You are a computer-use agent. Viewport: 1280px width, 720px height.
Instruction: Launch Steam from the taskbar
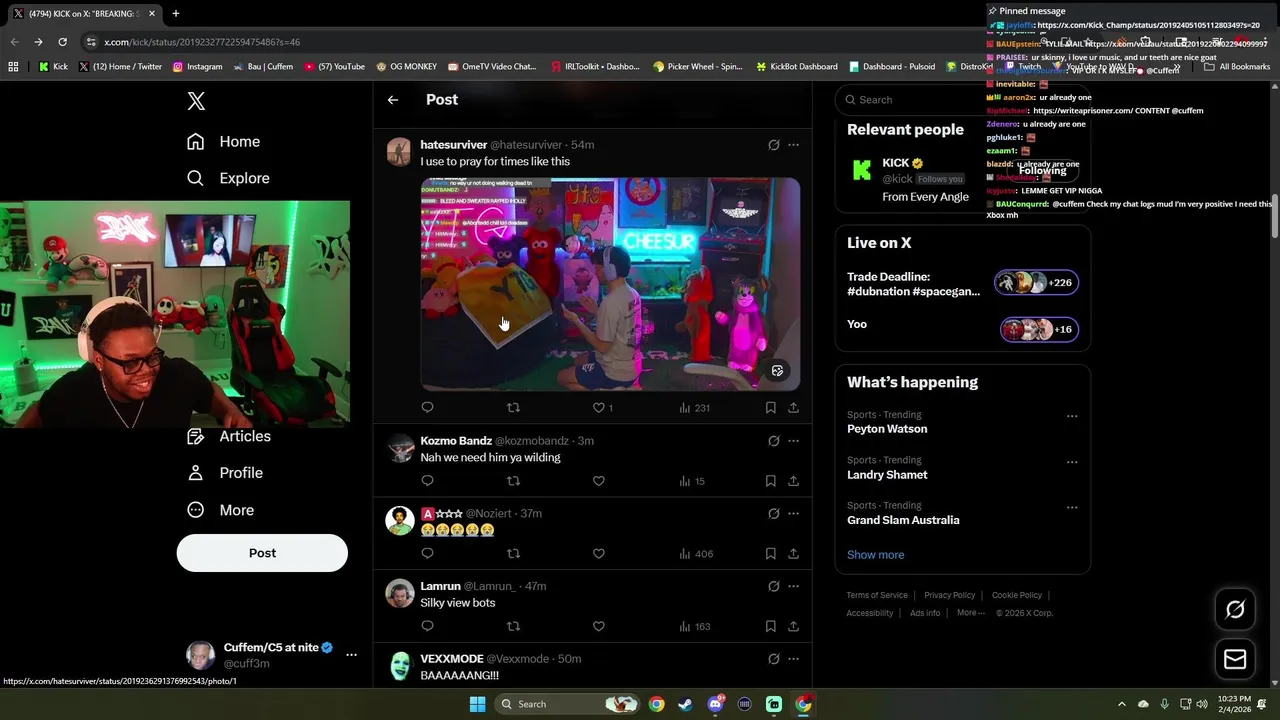tap(685, 704)
